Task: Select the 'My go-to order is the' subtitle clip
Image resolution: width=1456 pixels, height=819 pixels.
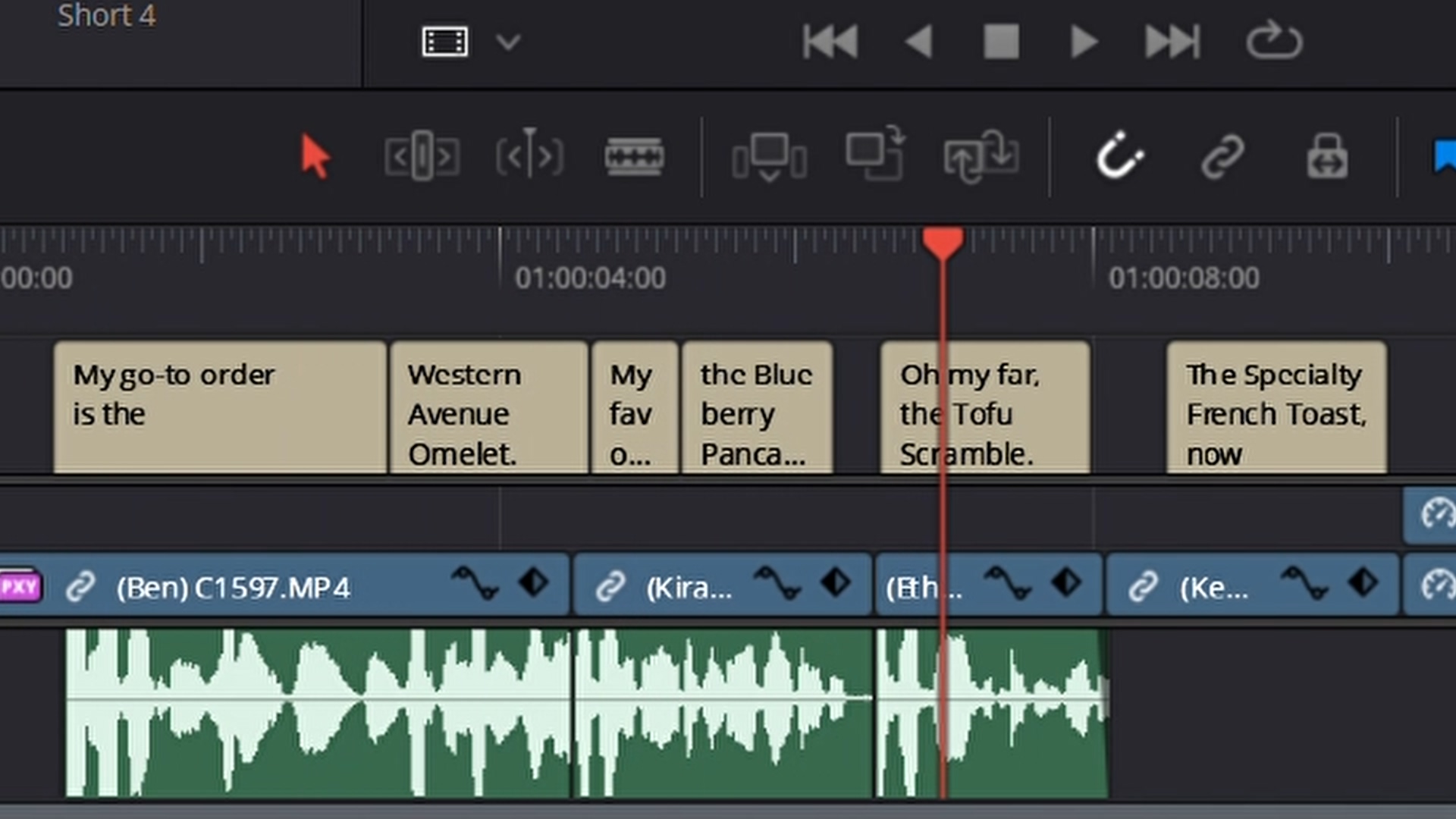Action: pyautogui.click(x=220, y=407)
